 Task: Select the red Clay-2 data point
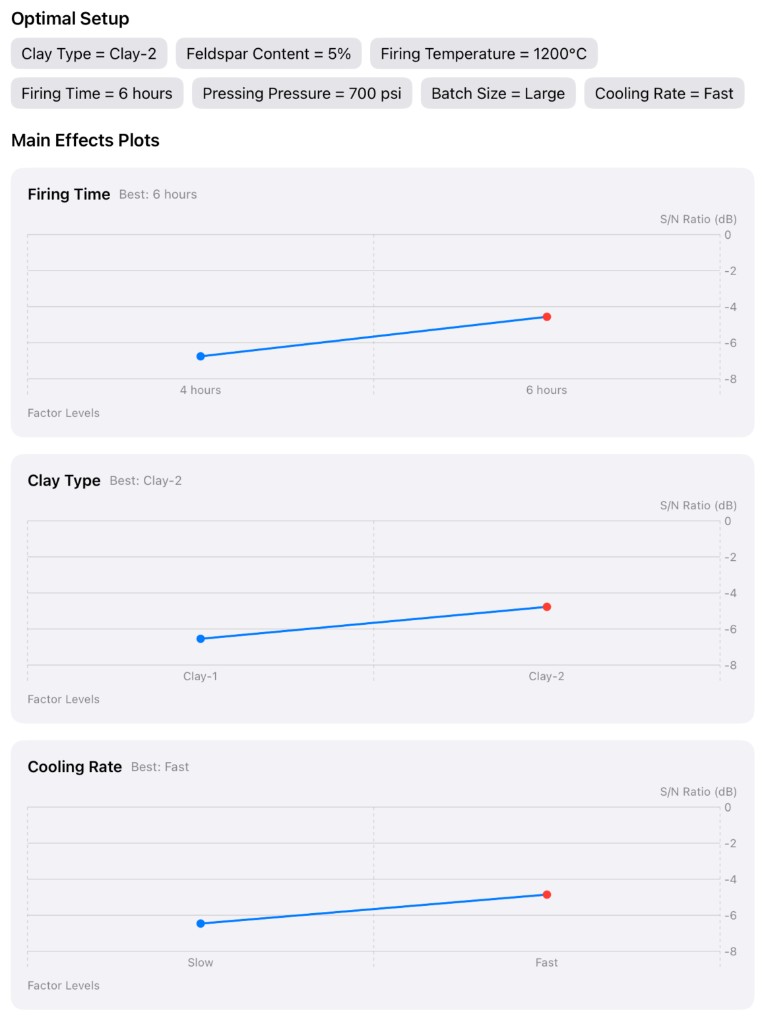coord(547,607)
